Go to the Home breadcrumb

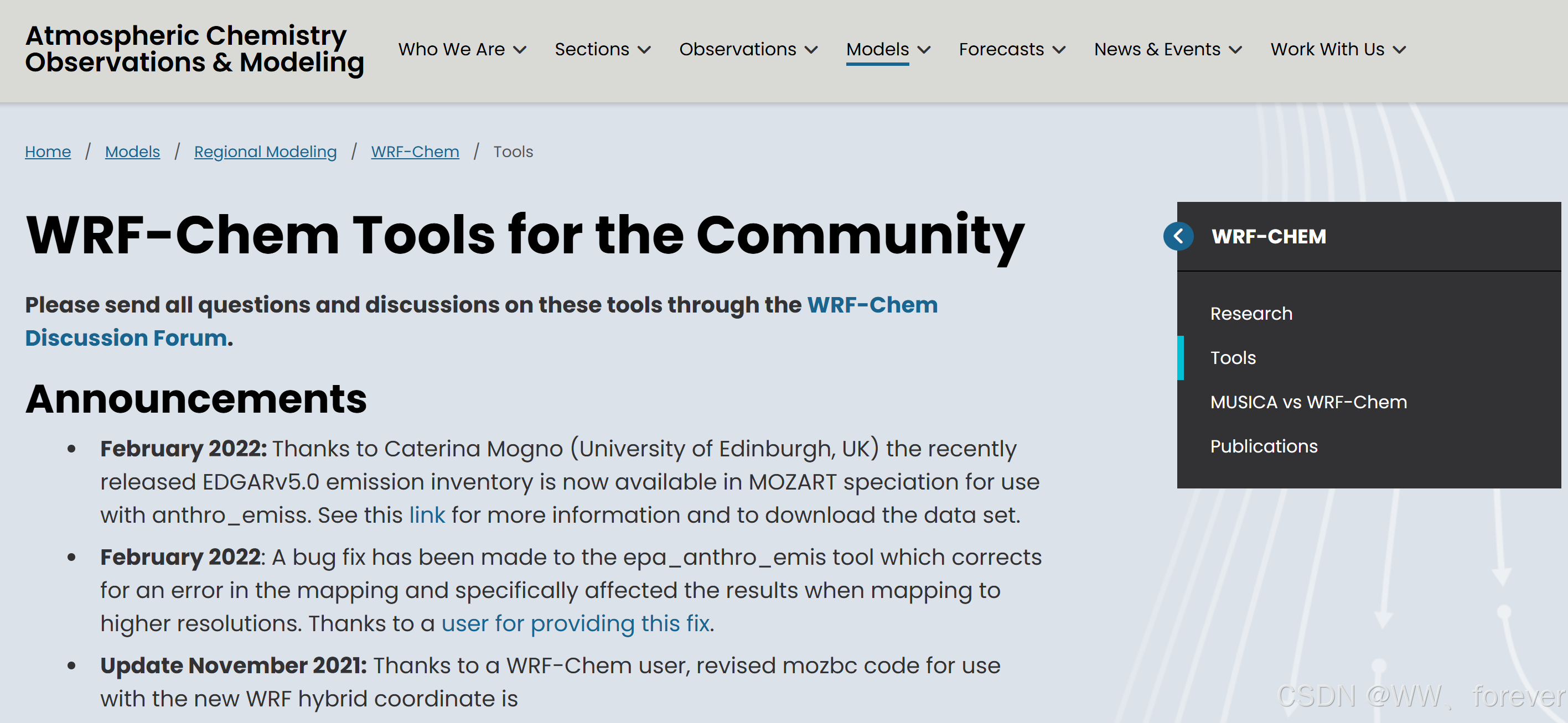(x=48, y=152)
